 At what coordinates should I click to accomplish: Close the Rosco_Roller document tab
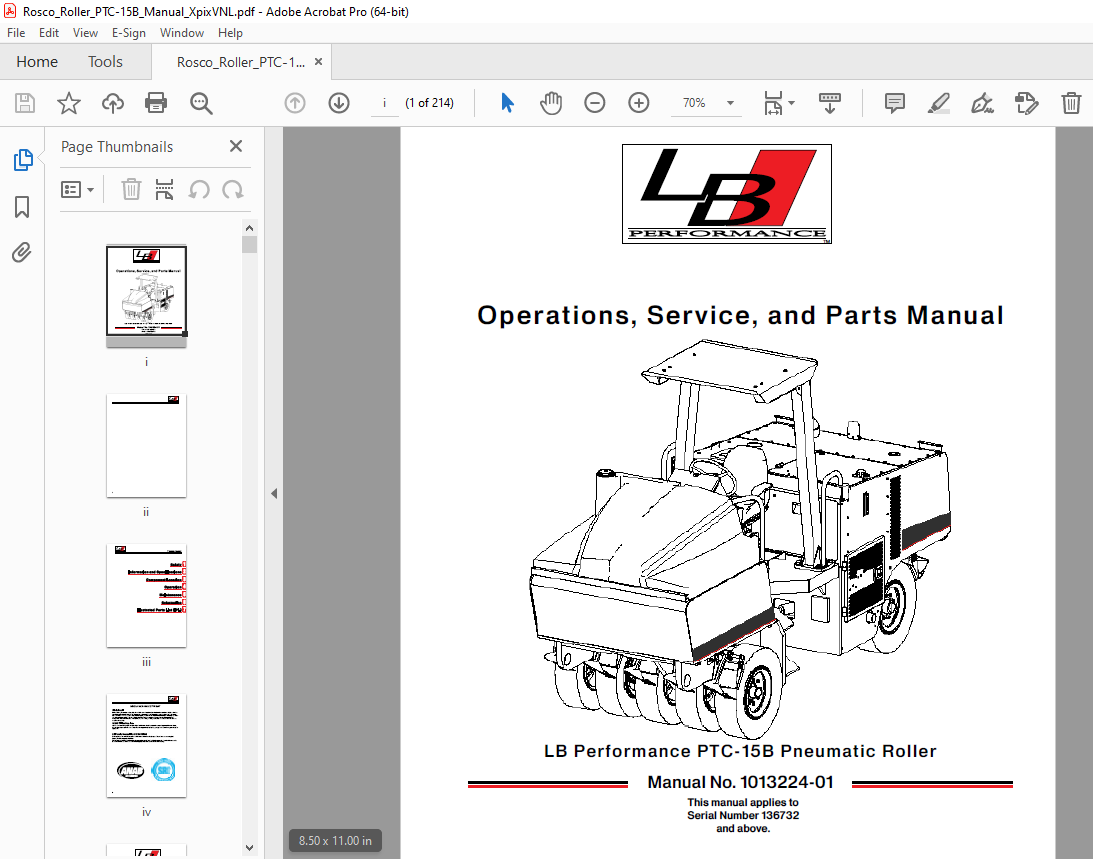click(319, 61)
